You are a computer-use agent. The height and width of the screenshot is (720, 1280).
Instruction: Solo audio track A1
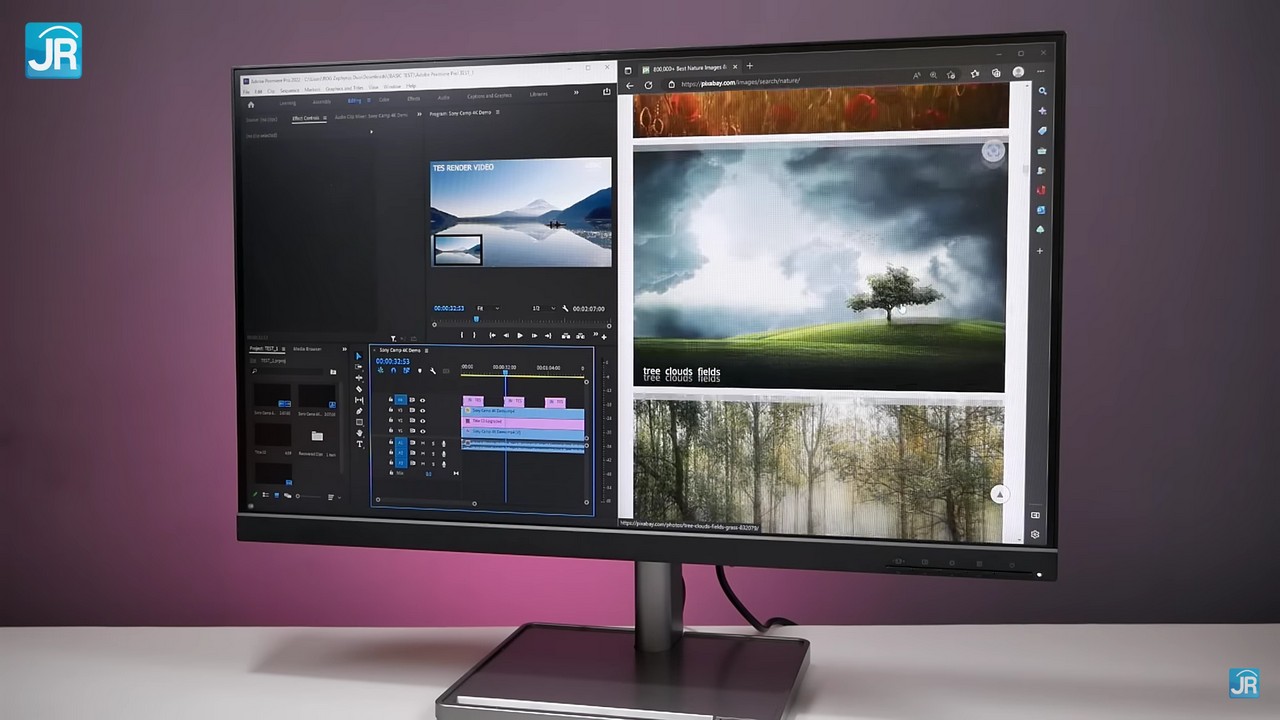432,443
